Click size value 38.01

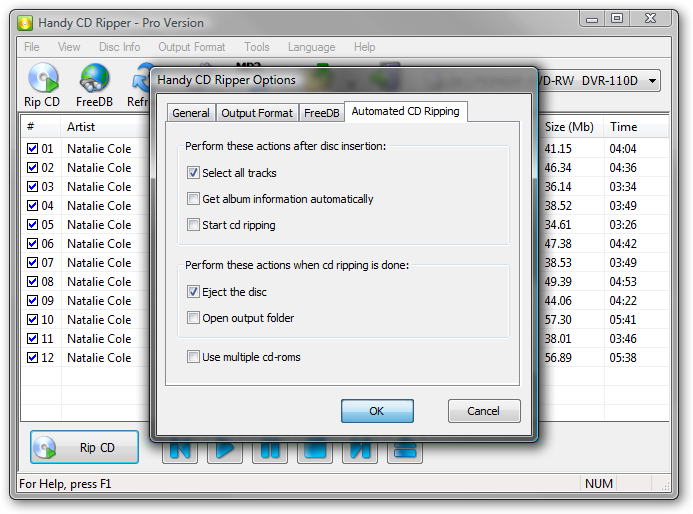point(558,339)
